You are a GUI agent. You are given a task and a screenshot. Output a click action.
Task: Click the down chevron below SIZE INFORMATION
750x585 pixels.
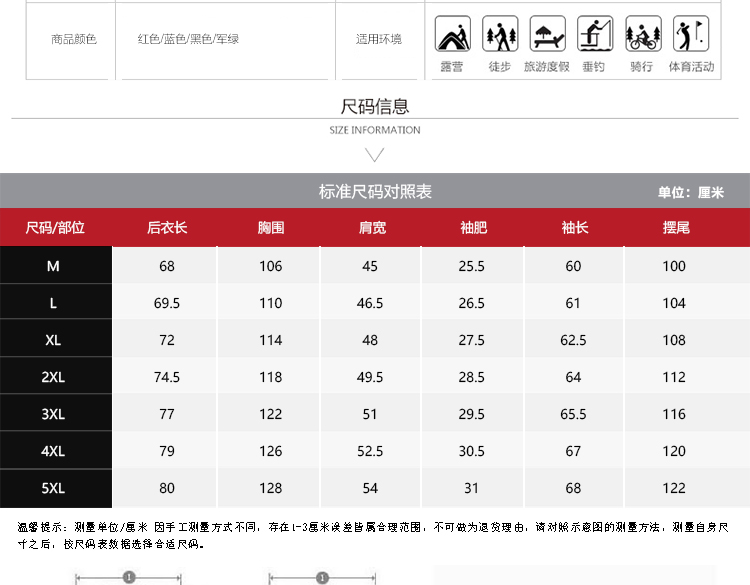pyautogui.click(x=375, y=154)
